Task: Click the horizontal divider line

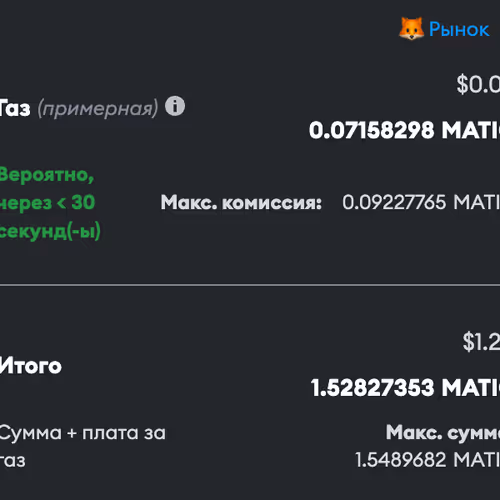Action: pyautogui.click(x=250, y=285)
